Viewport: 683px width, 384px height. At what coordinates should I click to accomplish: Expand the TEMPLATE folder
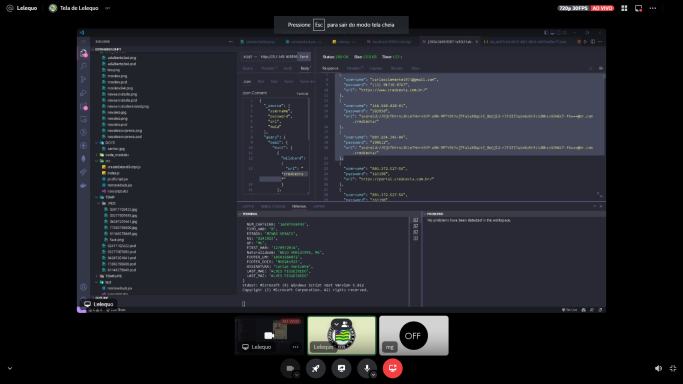(x=97, y=276)
